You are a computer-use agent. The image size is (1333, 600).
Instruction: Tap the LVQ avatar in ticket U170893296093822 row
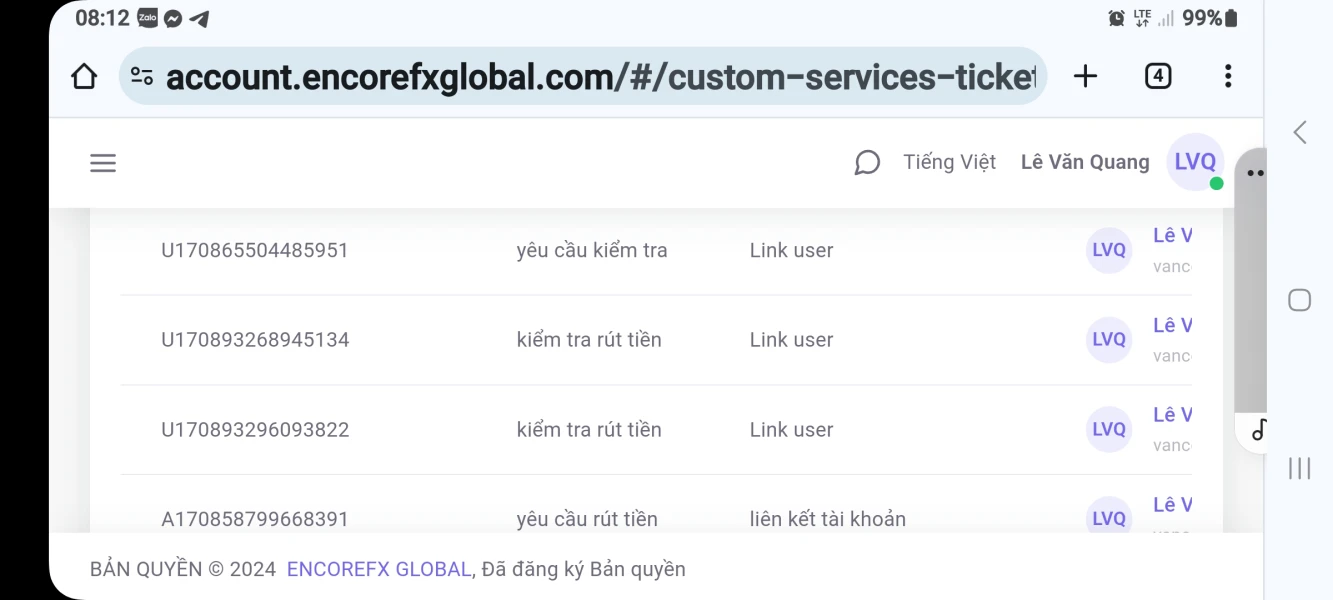[x=1109, y=429]
